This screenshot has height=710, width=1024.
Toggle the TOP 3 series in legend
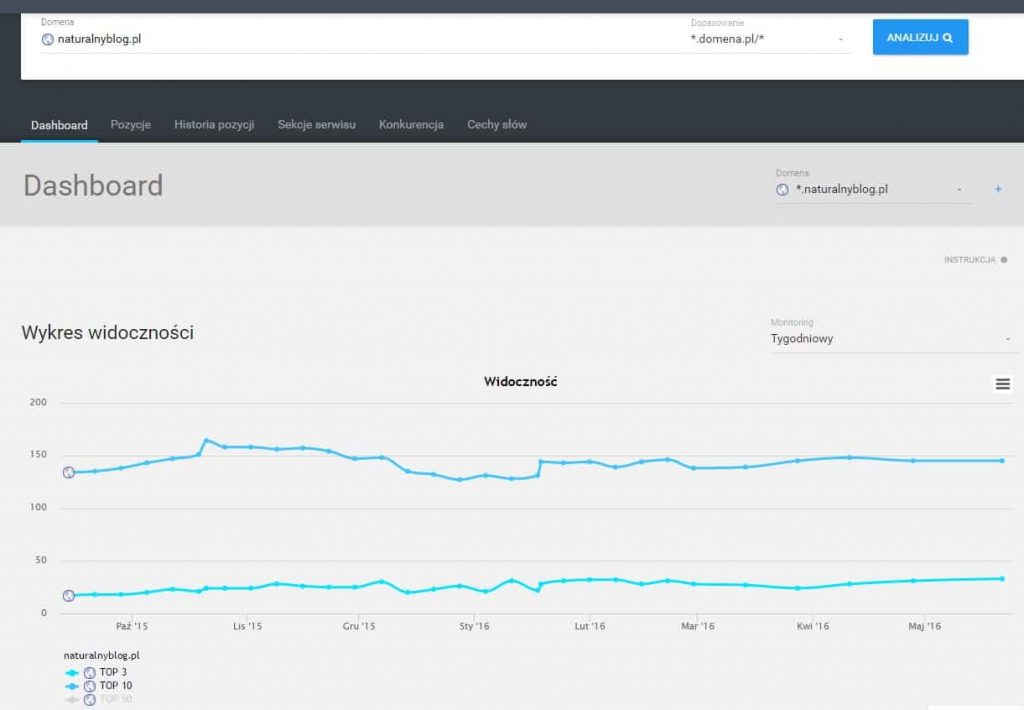115,673
